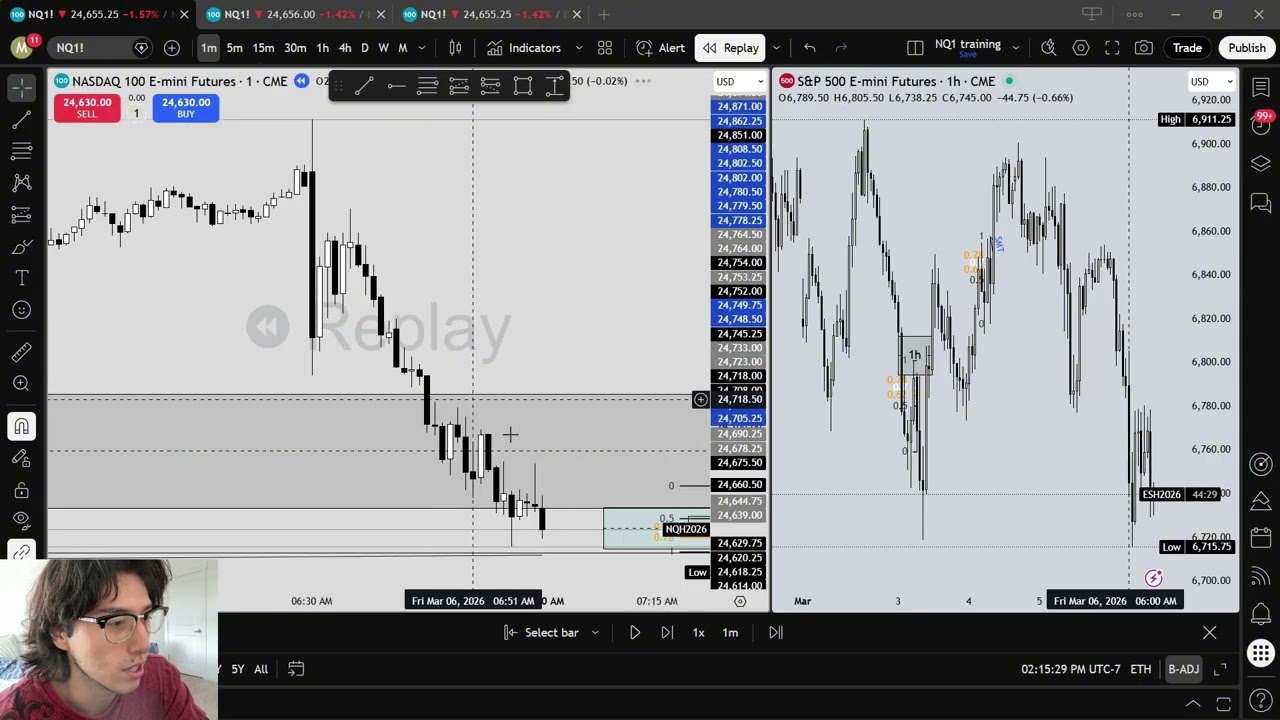Switch to 1h timeframe
Image resolution: width=1280 pixels, height=720 pixels.
click(x=322, y=48)
